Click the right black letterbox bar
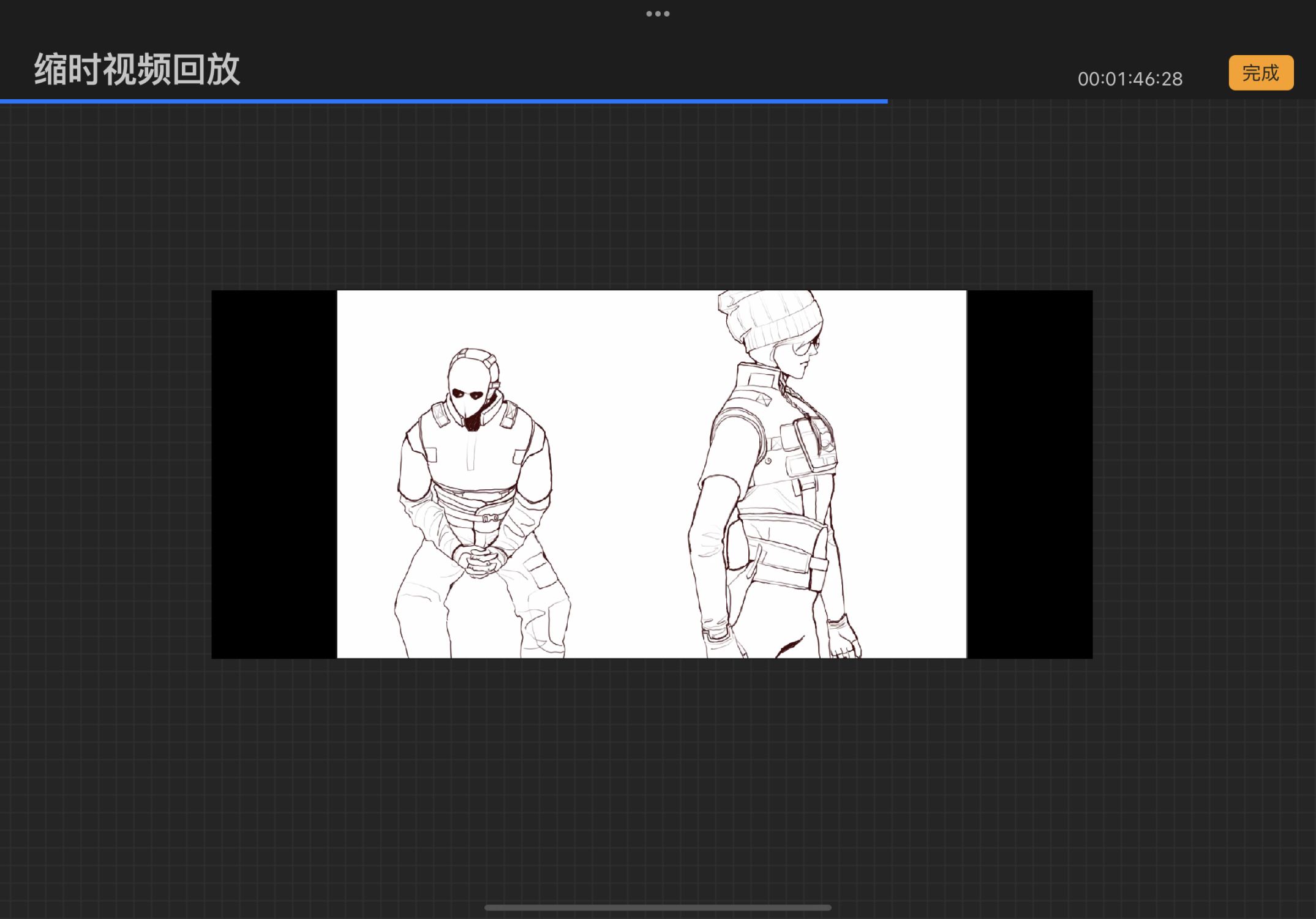This screenshot has width=1316, height=919. [1029, 475]
